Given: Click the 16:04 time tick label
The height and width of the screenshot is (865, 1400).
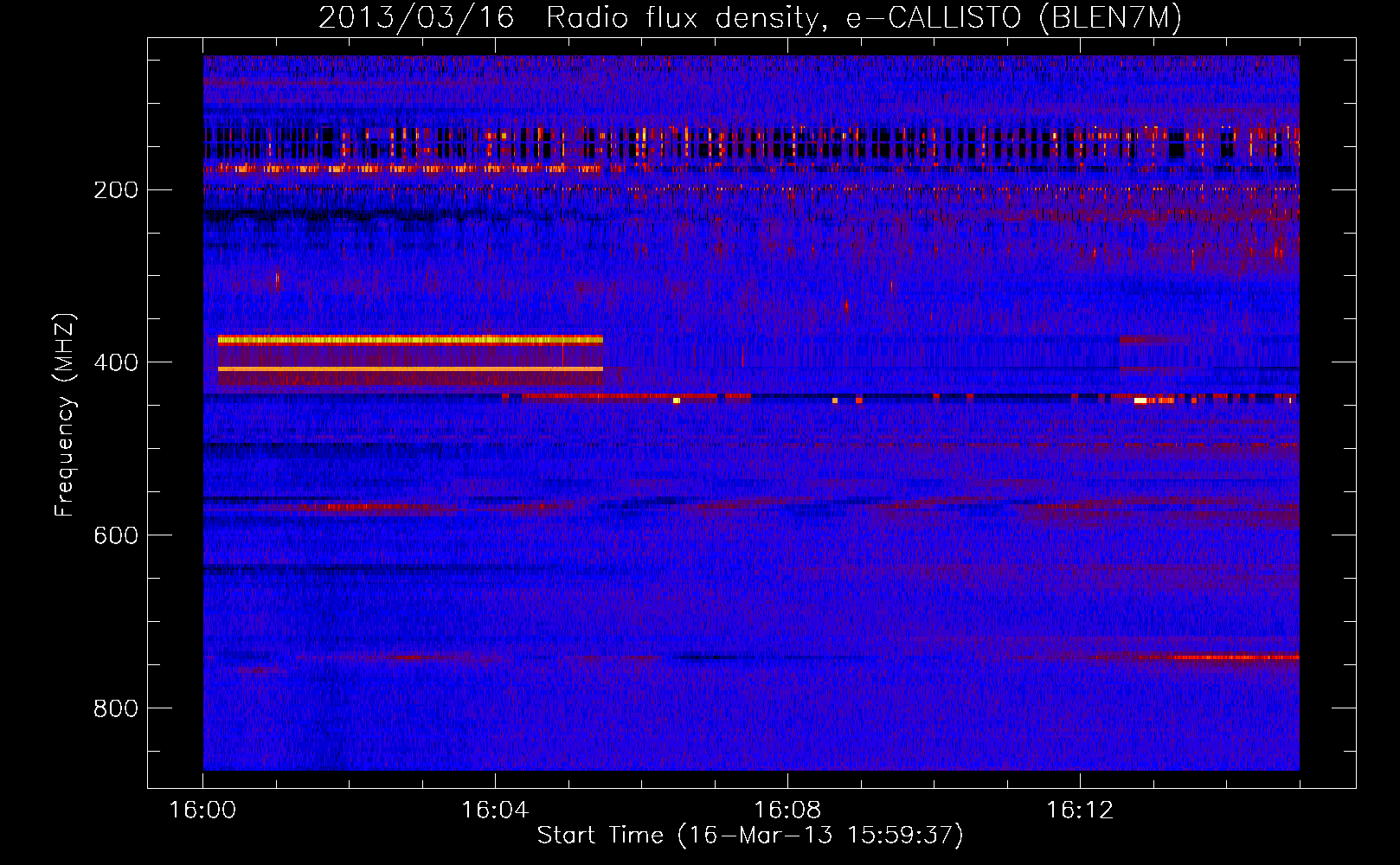Looking at the screenshot, I should pos(495,811).
